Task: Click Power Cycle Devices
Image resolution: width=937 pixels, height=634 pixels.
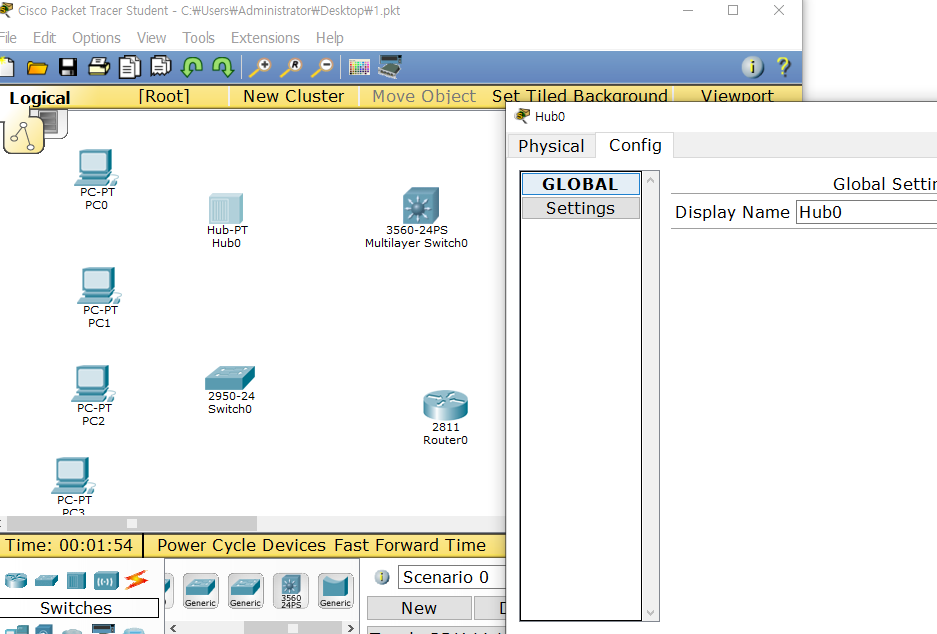Action: [241, 545]
